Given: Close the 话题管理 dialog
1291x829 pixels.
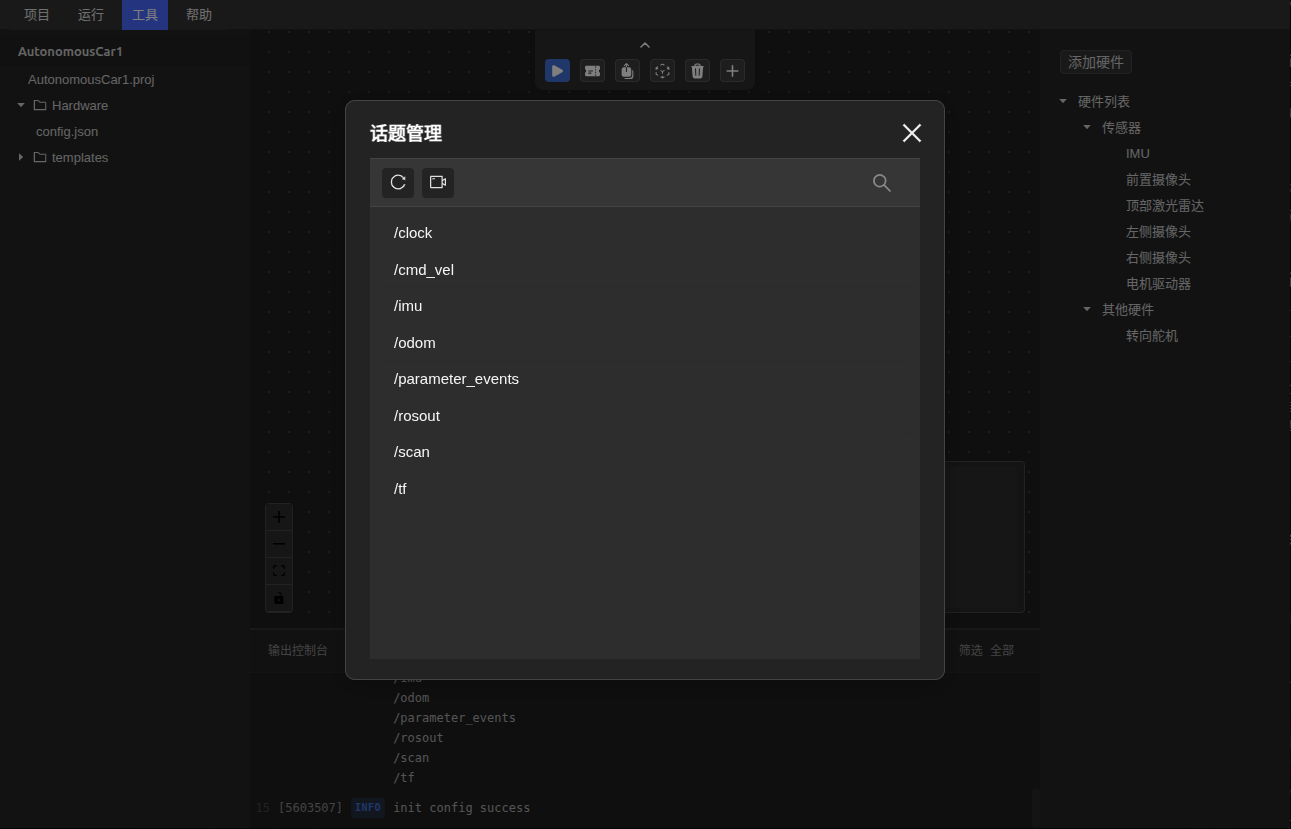Looking at the screenshot, I should [911, 133].
